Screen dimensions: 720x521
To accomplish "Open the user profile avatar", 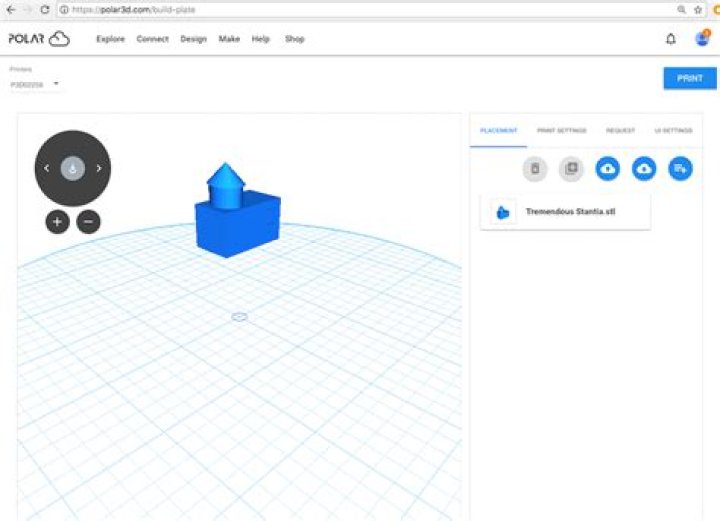I will tap(702, 39).
